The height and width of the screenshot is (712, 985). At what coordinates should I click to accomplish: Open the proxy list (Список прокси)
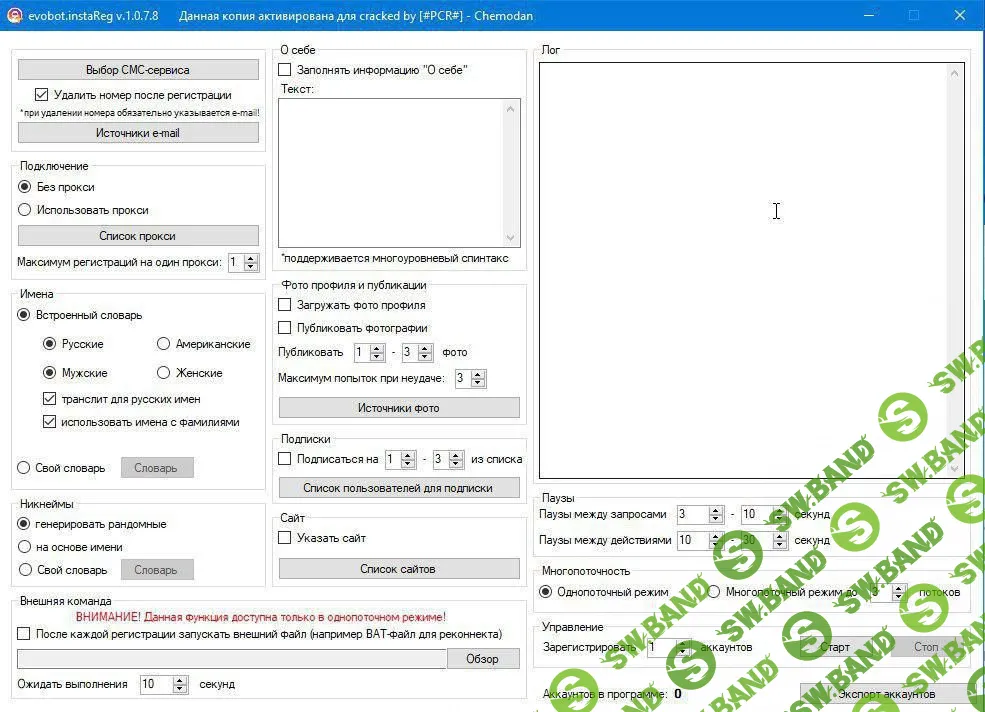tap(138, 236)
